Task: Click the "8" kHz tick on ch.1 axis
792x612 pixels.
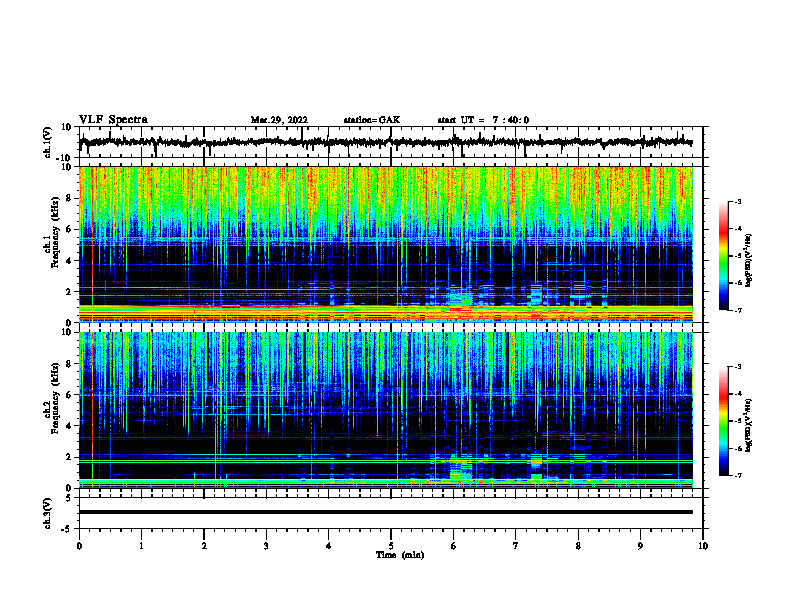Action: coord(70,198)
